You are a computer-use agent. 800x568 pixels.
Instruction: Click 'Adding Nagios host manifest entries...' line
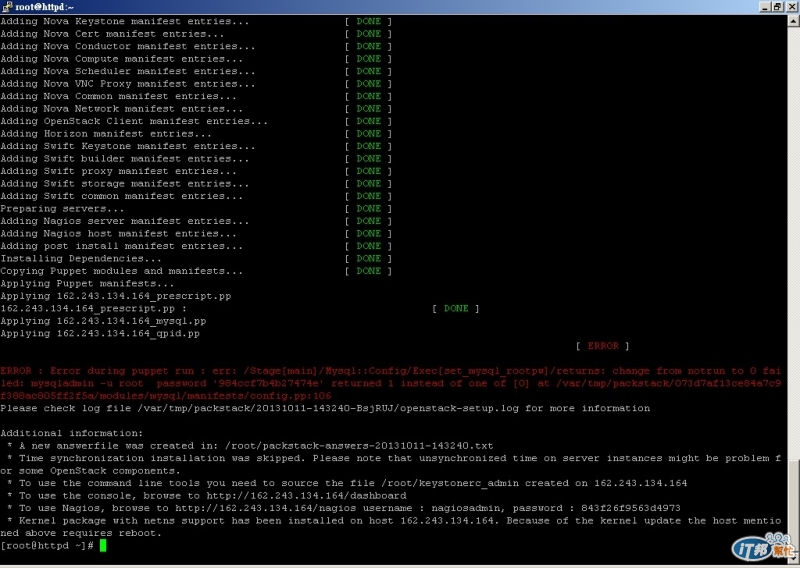[x=118, y=234]
